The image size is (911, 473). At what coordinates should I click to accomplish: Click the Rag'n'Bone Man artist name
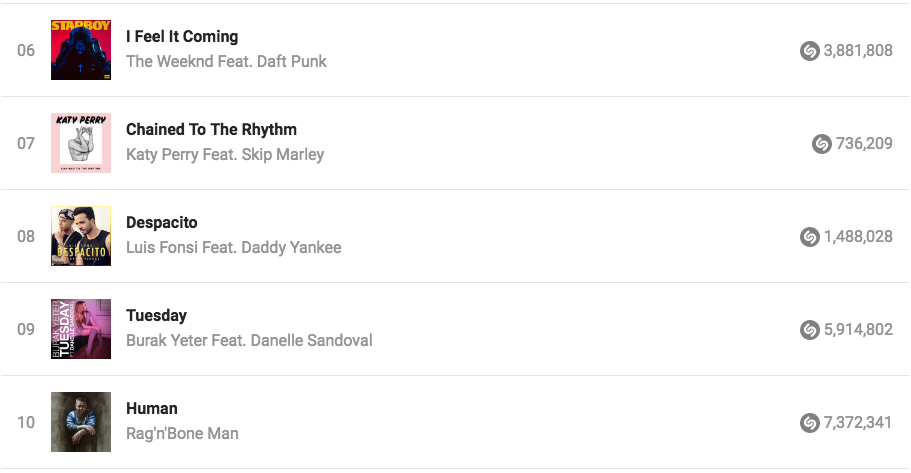182,434
